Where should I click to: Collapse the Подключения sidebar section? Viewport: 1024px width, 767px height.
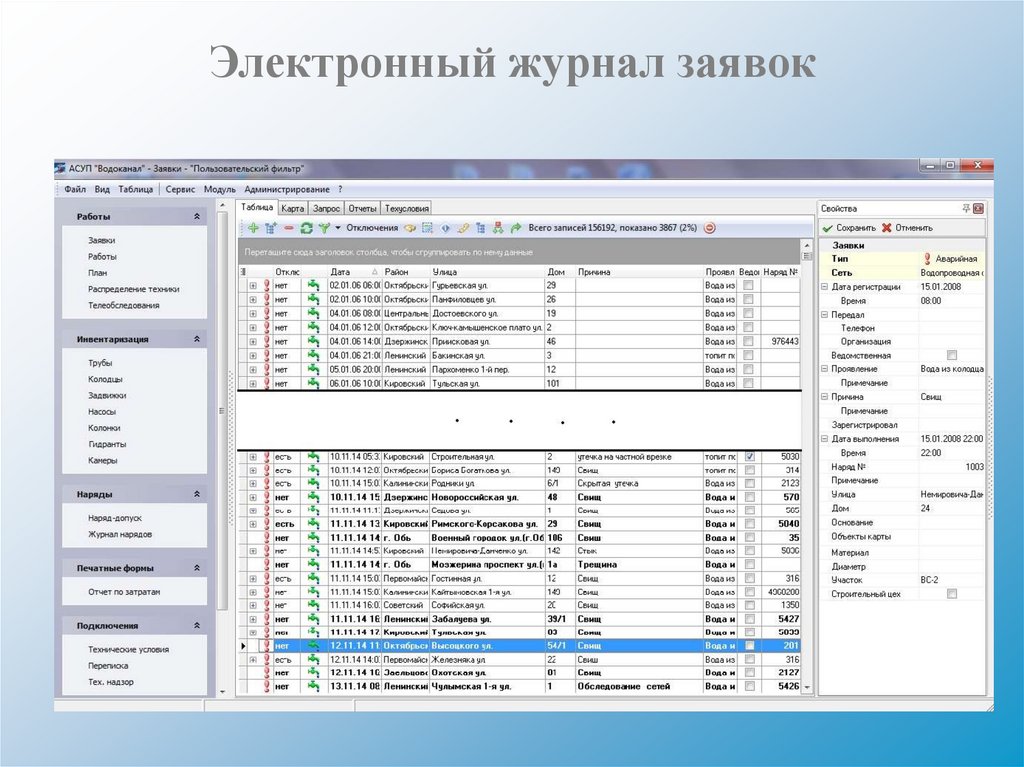coord(197,626)
